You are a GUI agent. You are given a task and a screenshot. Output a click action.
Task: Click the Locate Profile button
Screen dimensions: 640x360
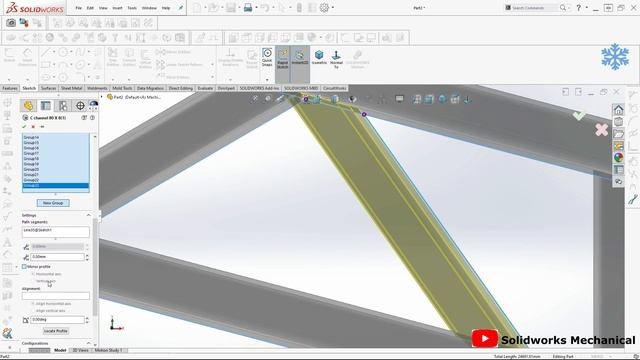pos(56,331)
